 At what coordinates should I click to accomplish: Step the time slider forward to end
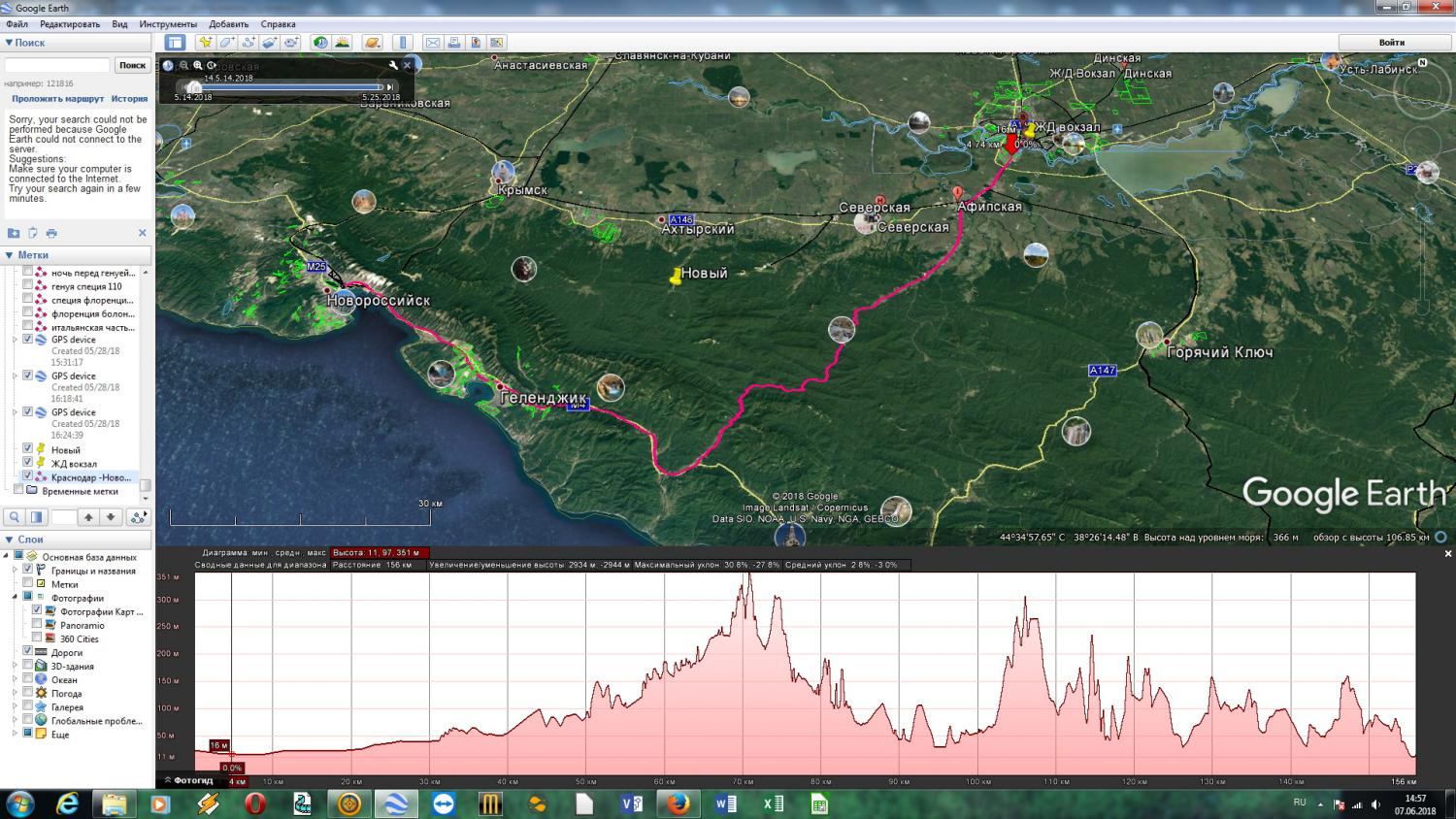pos(390,87)
